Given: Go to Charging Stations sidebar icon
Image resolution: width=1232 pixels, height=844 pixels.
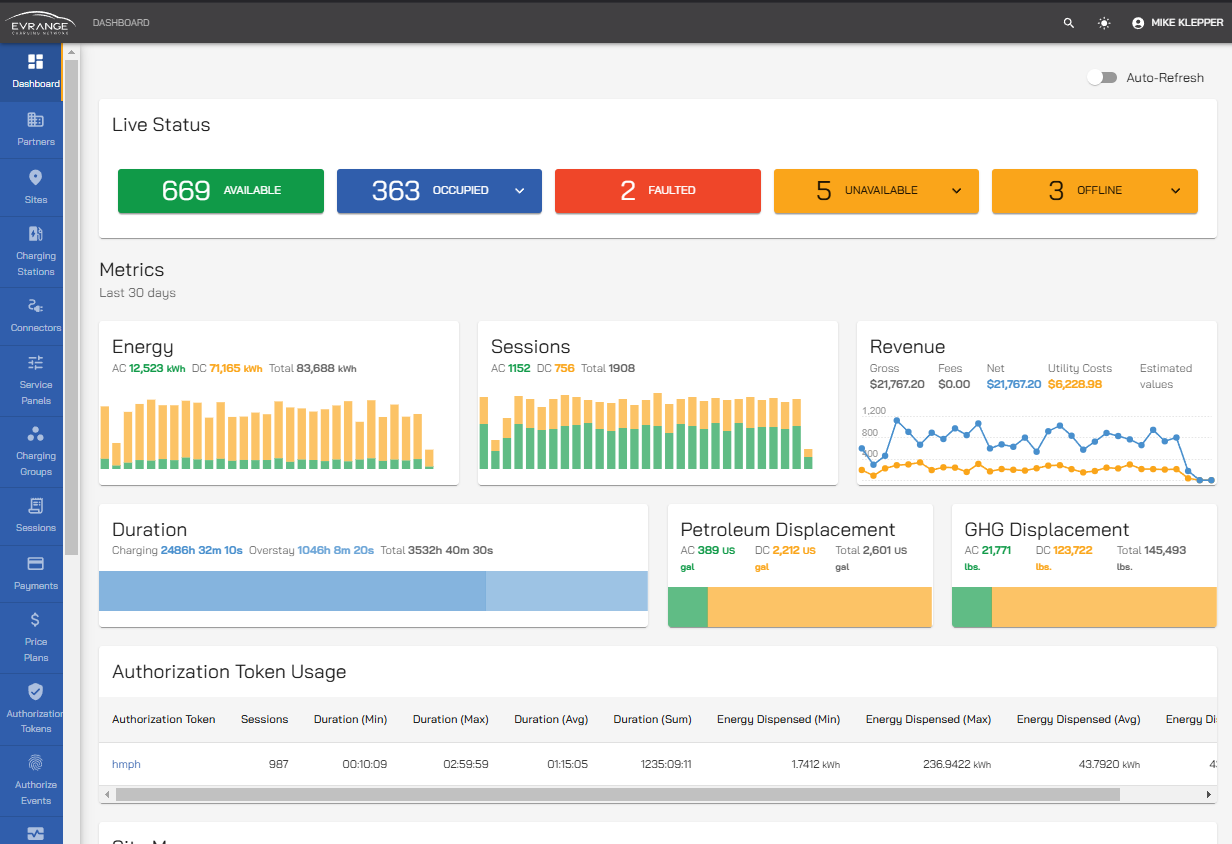Looking at the screenshot, I should tap(36, 234).
